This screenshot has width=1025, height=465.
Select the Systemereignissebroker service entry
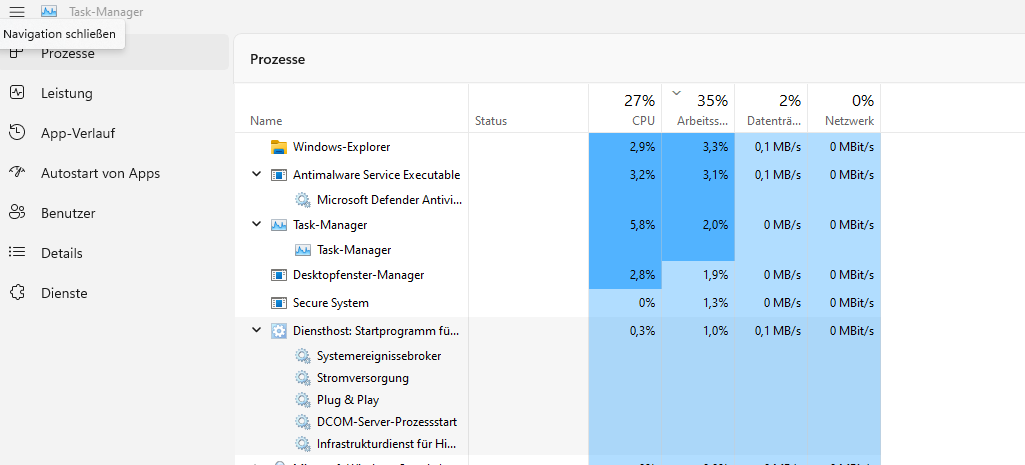[x=558, y=356]
